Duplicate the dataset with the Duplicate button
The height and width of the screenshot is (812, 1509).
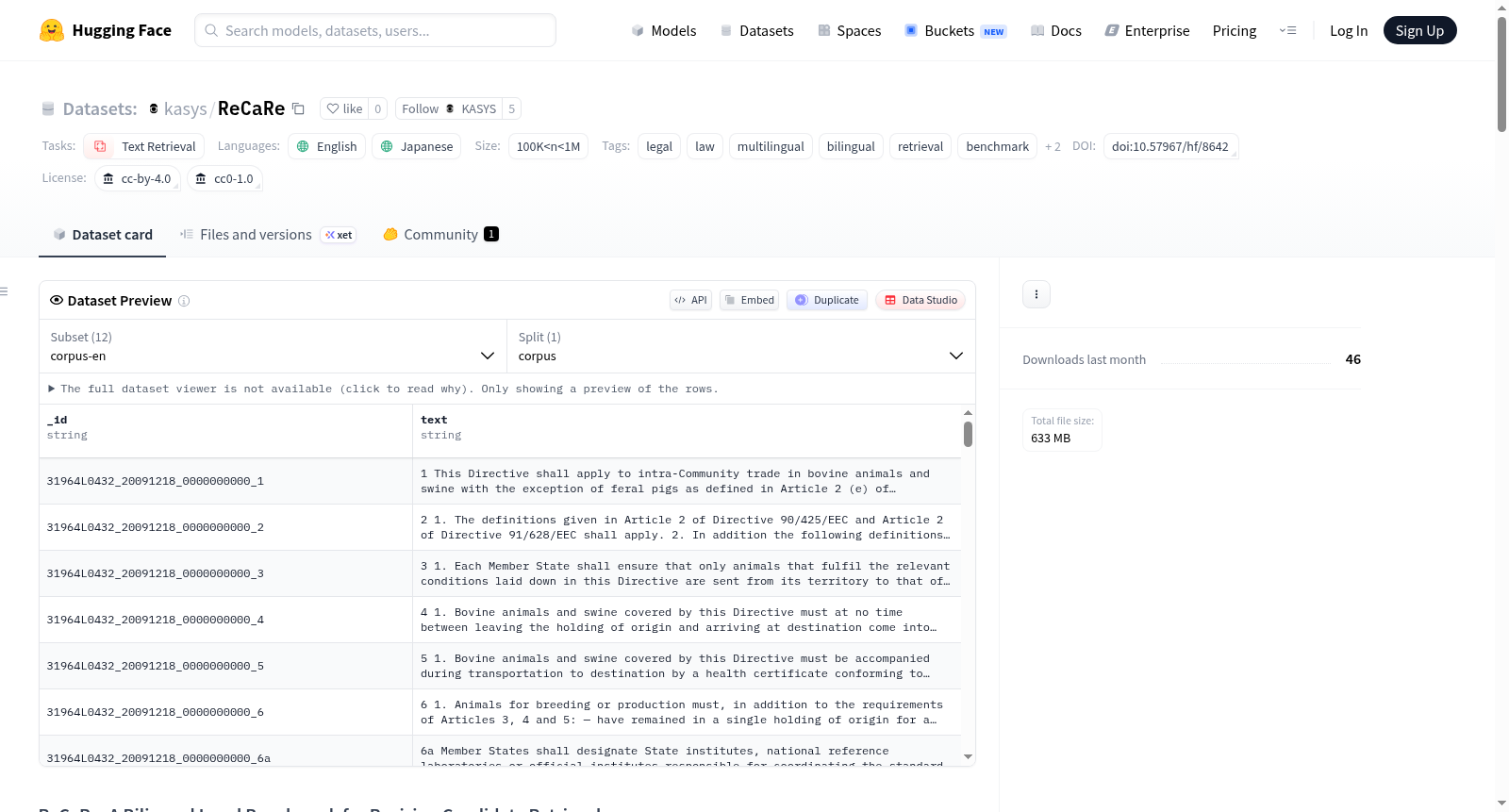tap(827, 300)
